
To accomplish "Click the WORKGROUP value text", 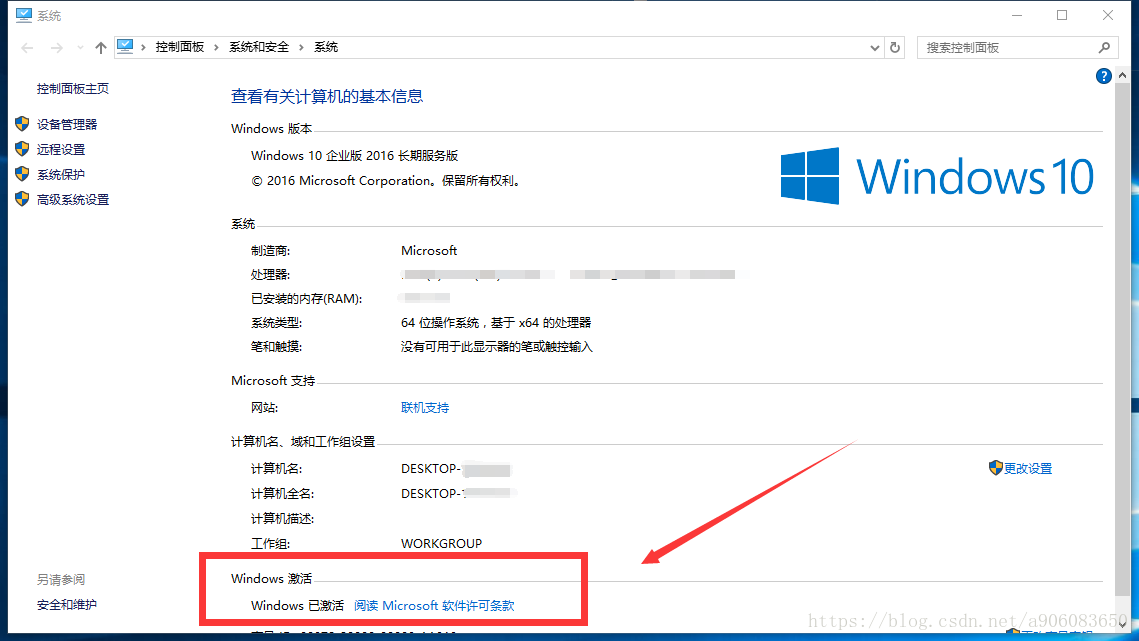I will (441, 544).
